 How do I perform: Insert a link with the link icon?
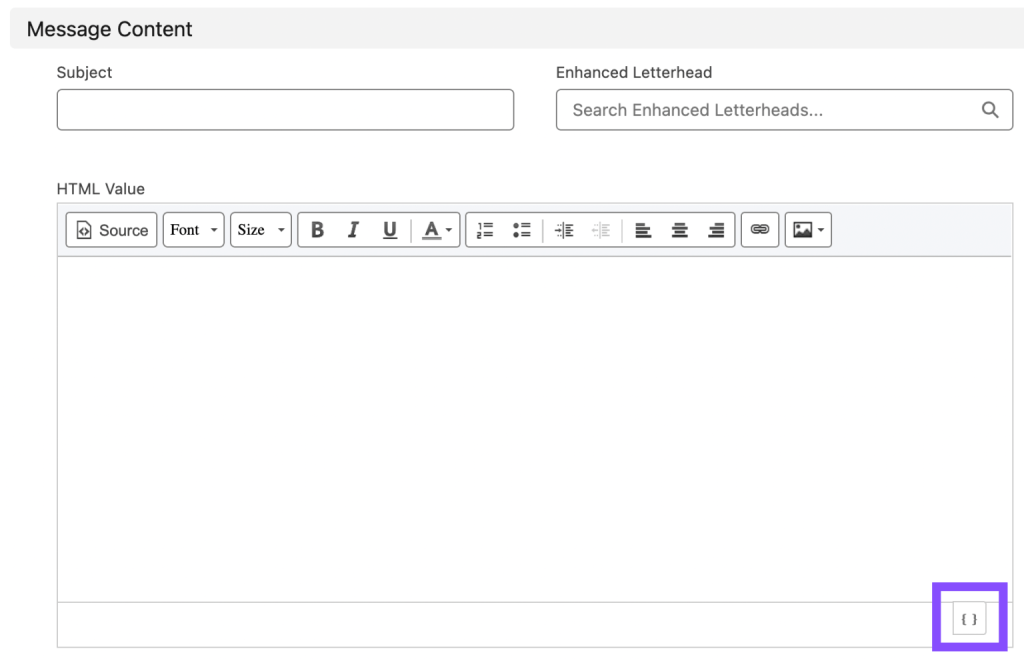759,229
